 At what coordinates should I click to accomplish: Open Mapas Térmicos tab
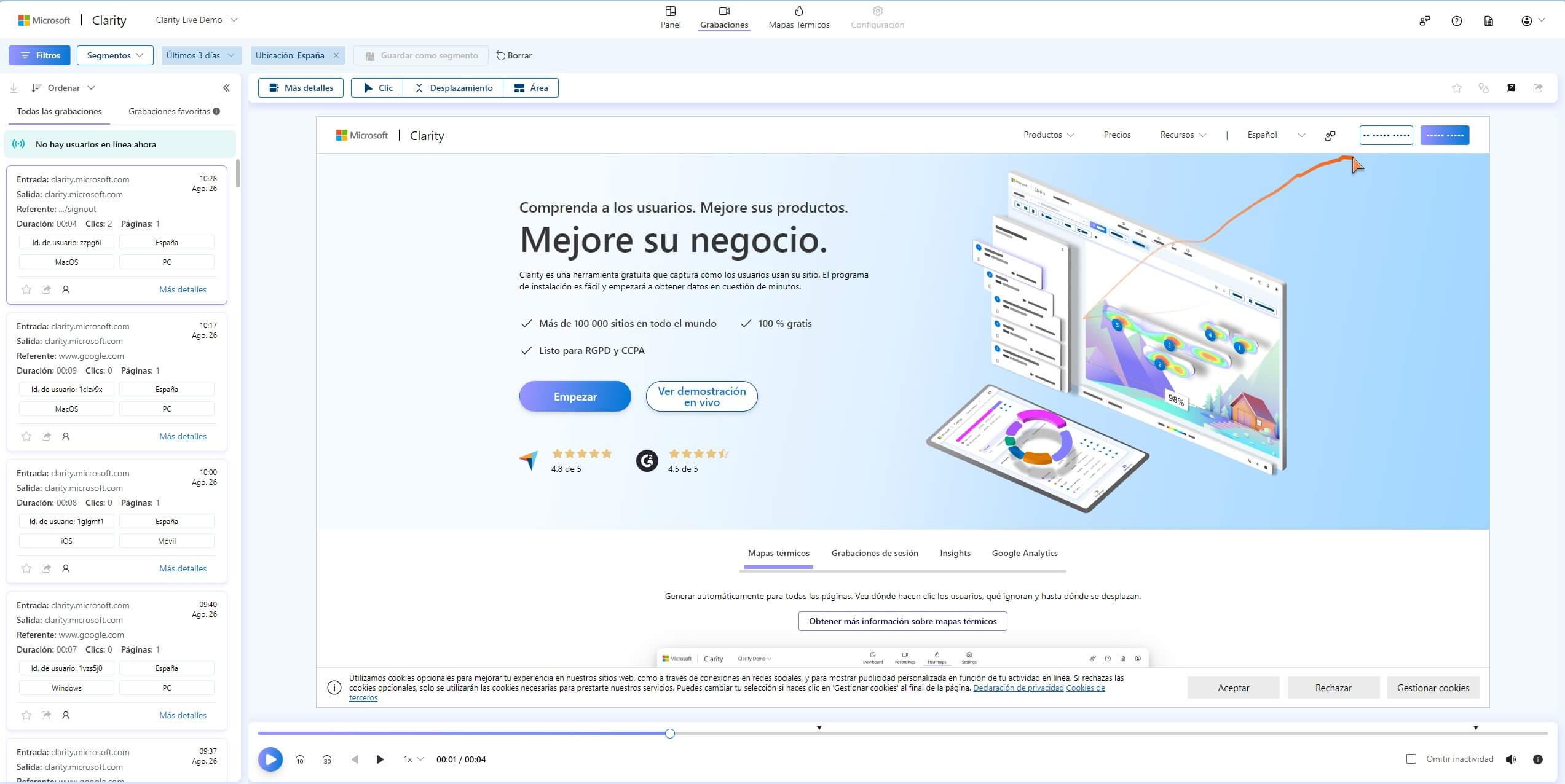(x=799, y=17)
